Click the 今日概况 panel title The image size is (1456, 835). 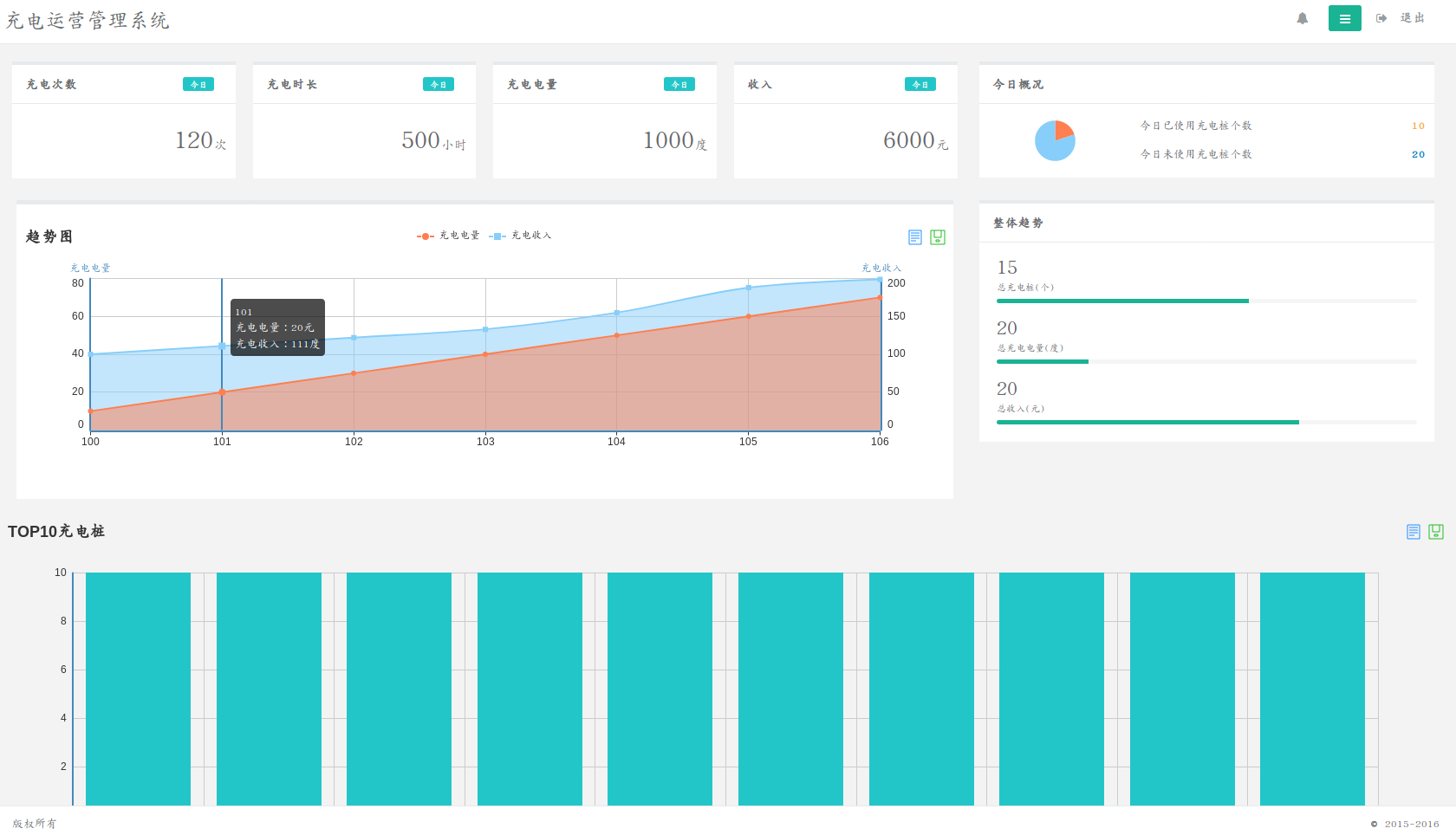click(1018, 85)
